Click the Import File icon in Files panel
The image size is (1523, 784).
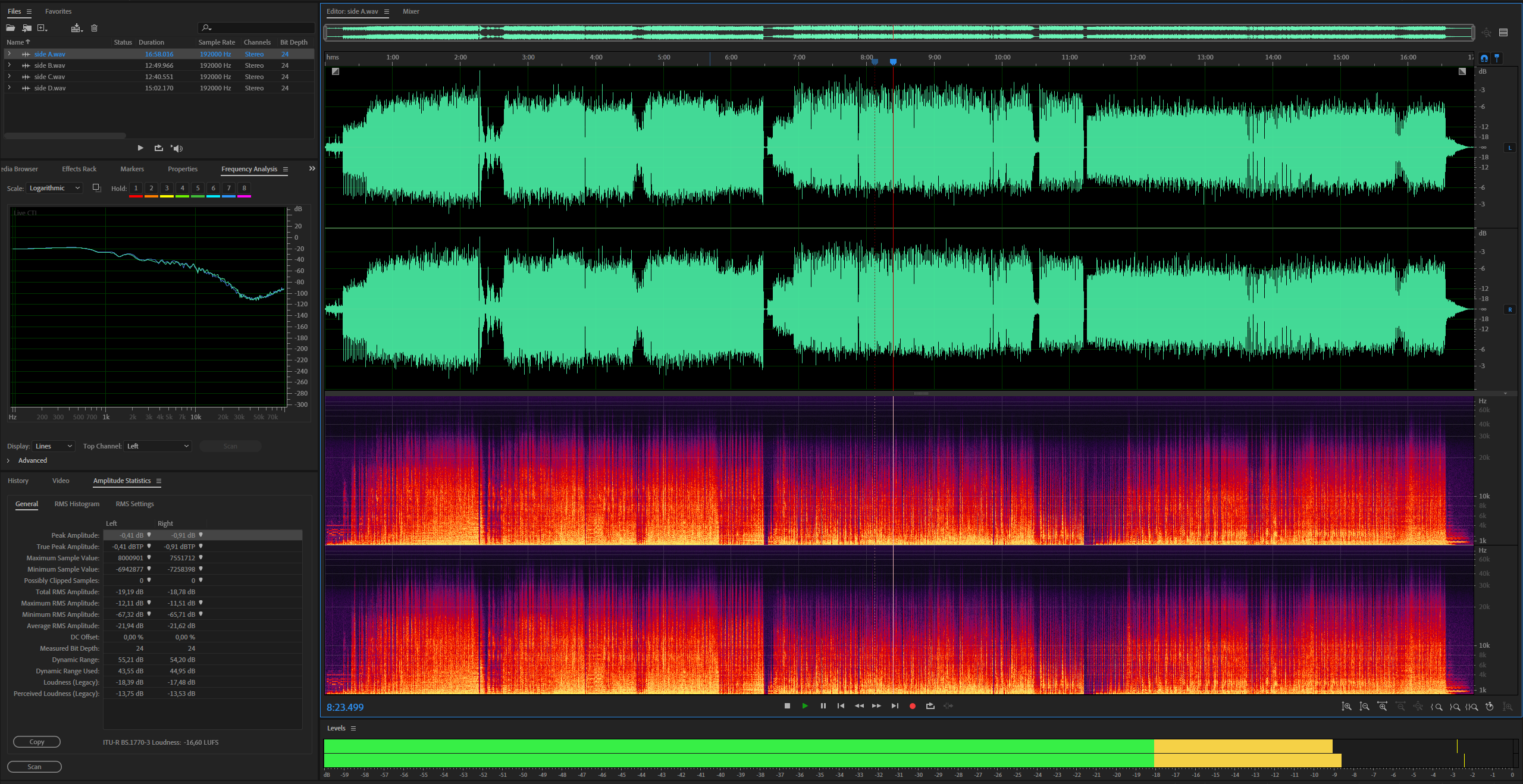pos(27,28)
